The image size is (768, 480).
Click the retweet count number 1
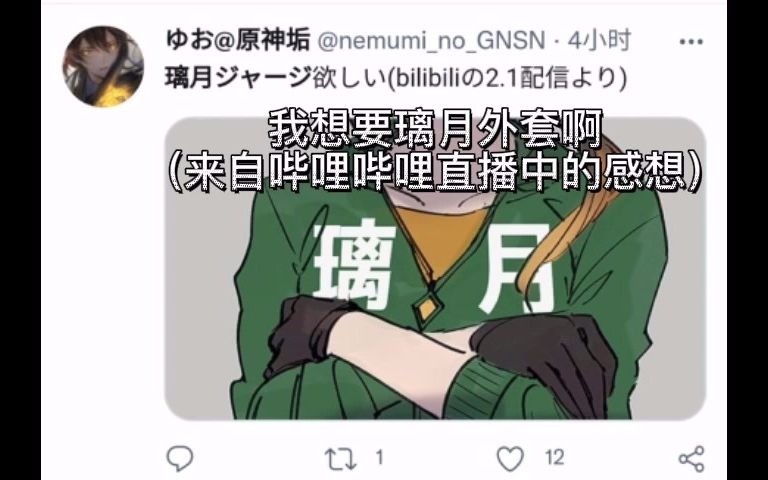(379, 458)
